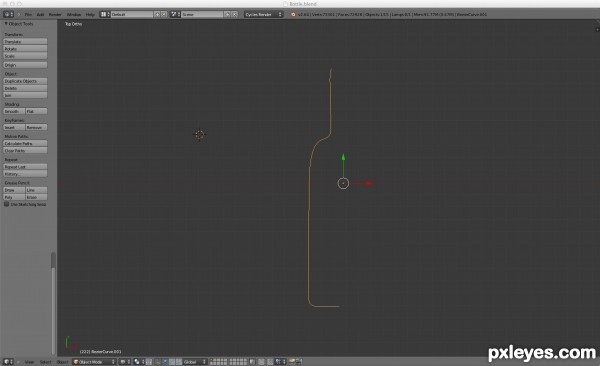This screenshot has height=366, width=600.
Task: Collapse the Object Tools panel triangle
Action: (x=6, y=24)
